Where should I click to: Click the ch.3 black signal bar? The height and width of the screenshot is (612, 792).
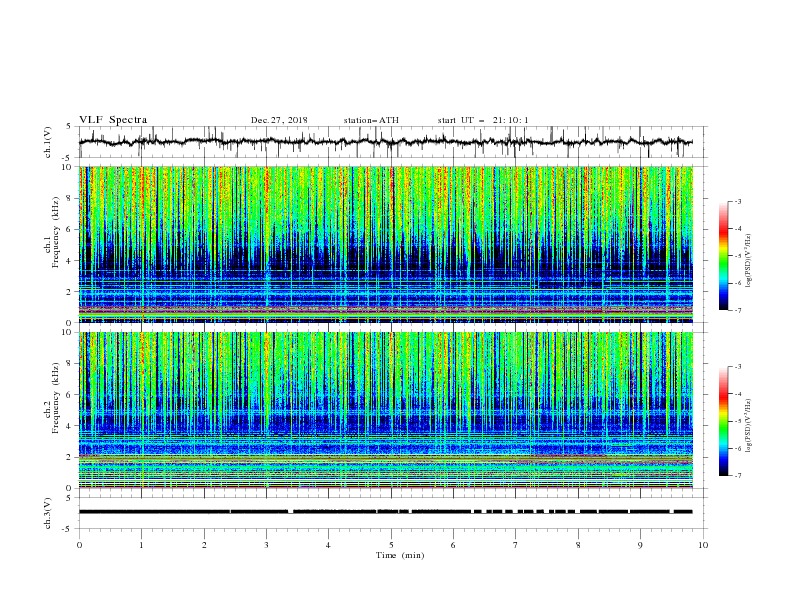tap(386, 512)
